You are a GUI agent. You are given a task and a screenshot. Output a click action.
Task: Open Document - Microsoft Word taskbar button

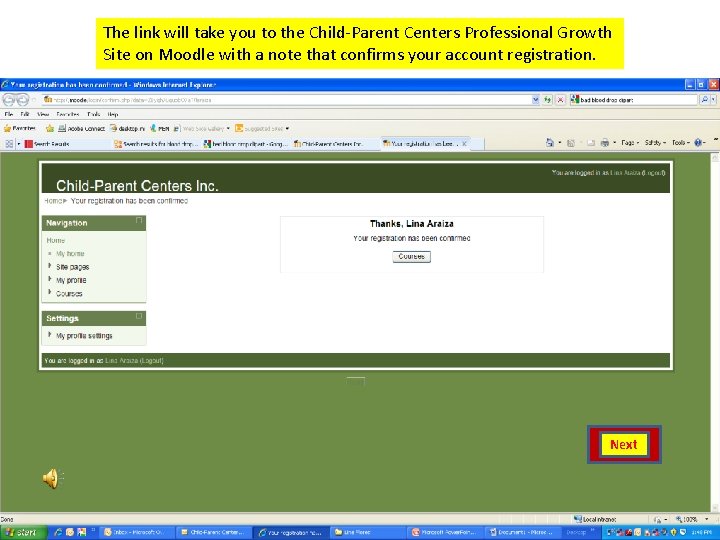pos(522,532)
